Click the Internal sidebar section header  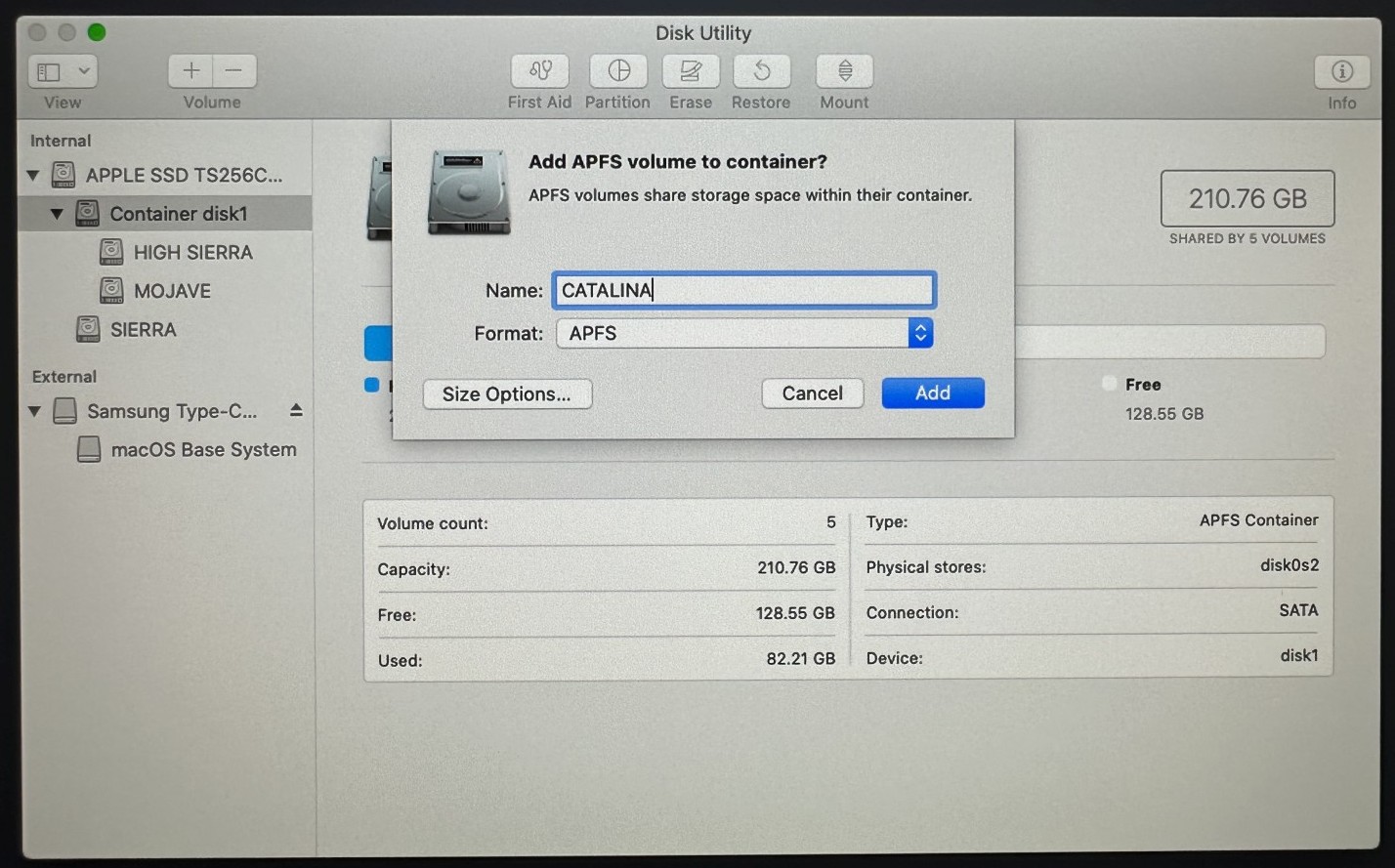click(61, 141)
